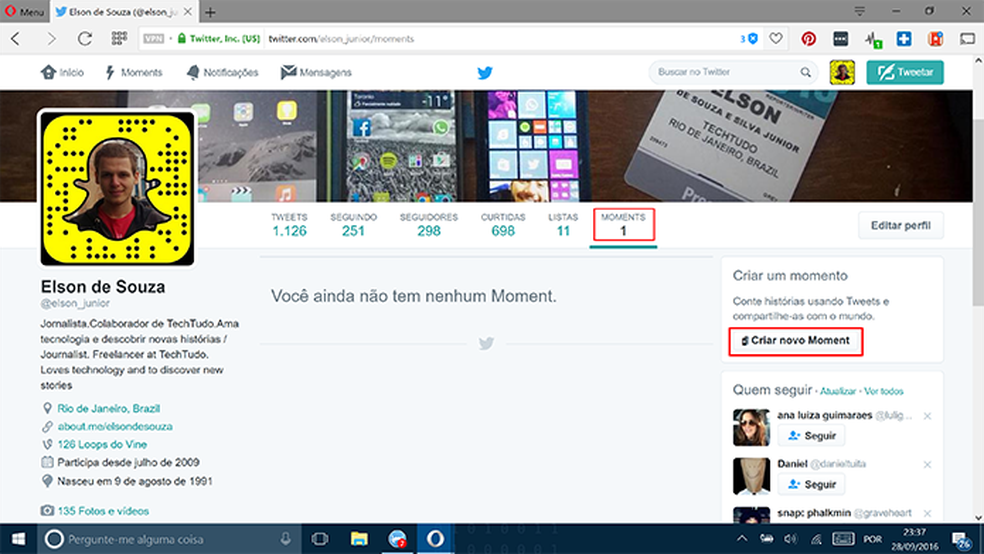Click the Atualizar link in Quem seguir
This screenshot has width=984, height=554.
click(838, 391)
